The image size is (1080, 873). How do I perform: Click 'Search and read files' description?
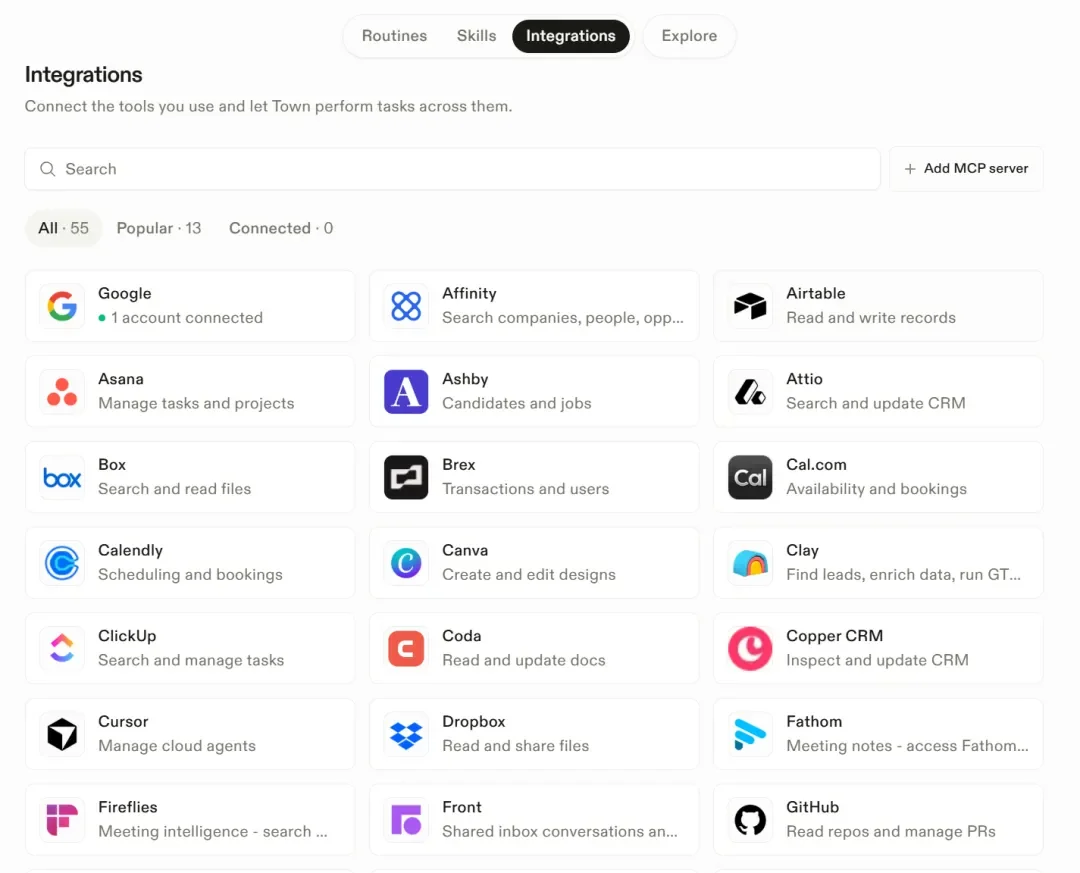point(174,489)
